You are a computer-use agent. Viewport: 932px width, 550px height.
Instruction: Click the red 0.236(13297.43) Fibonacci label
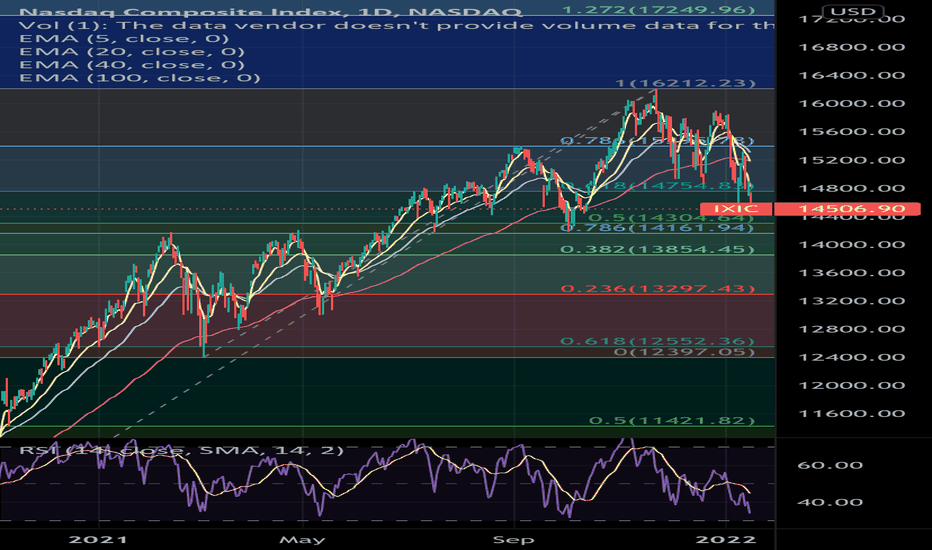658,289
